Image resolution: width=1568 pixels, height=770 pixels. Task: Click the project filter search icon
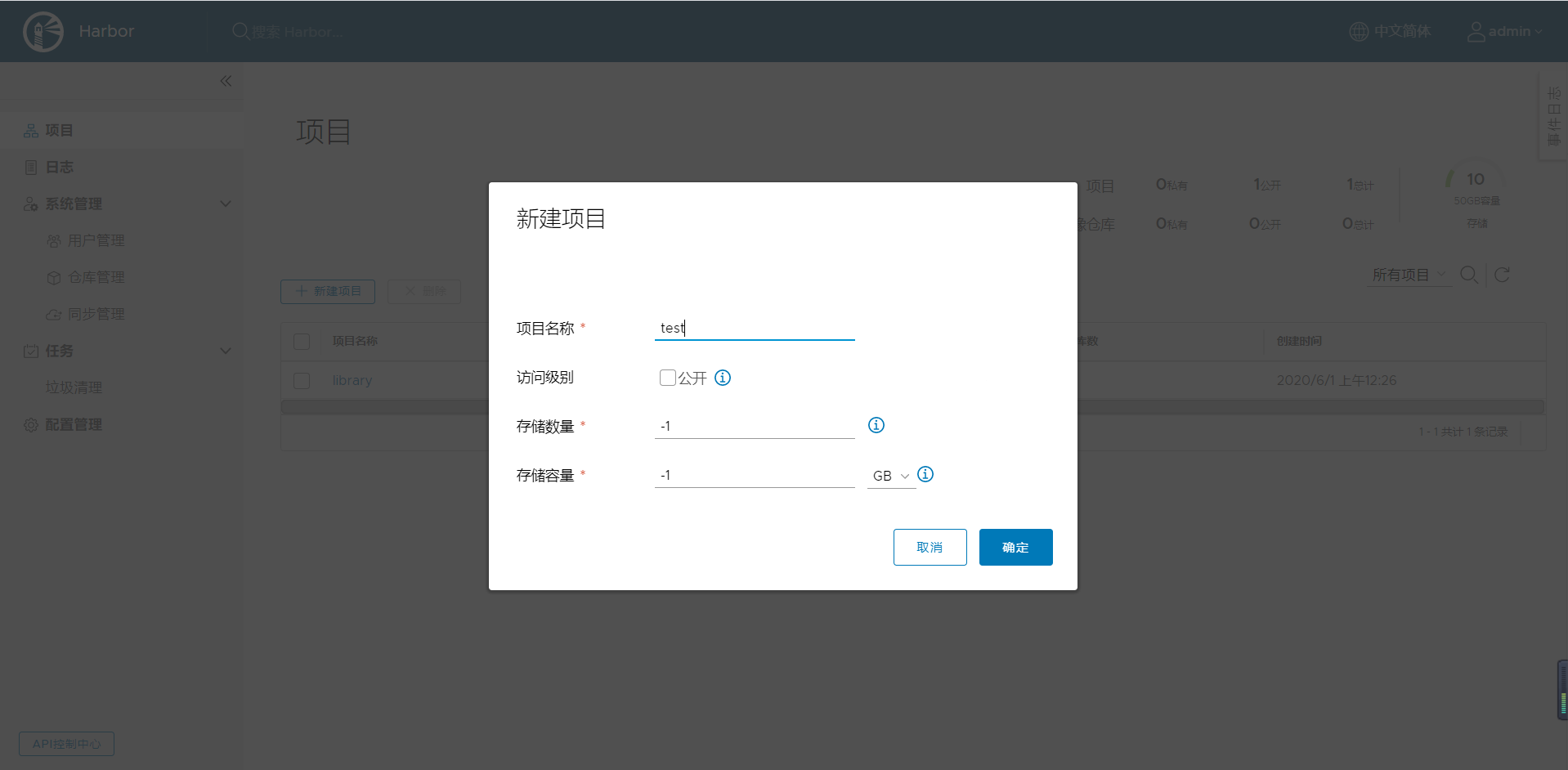[1468, 275]
